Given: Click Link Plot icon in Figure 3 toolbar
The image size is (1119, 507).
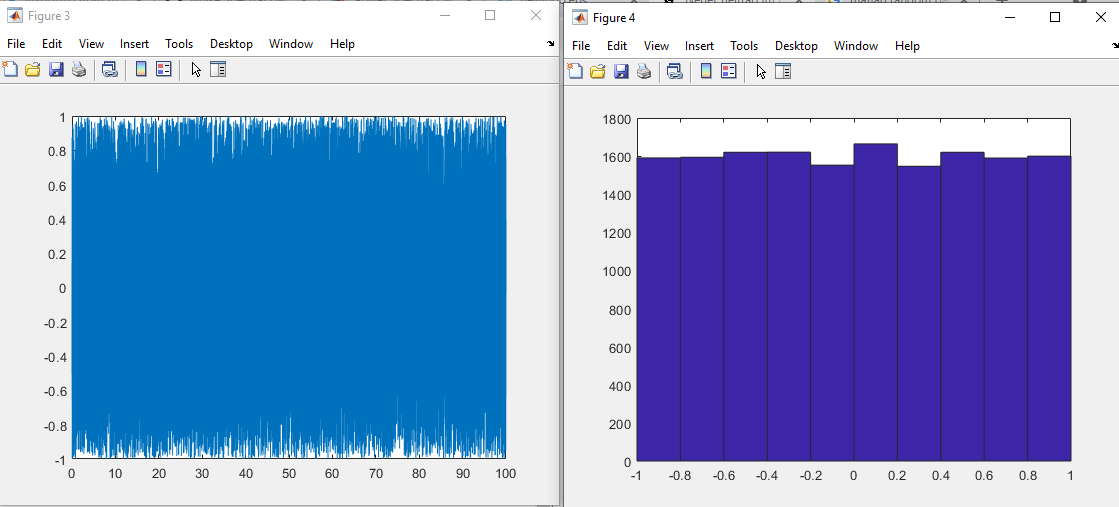Looking at the screenshot, I should tap(109, 69).
